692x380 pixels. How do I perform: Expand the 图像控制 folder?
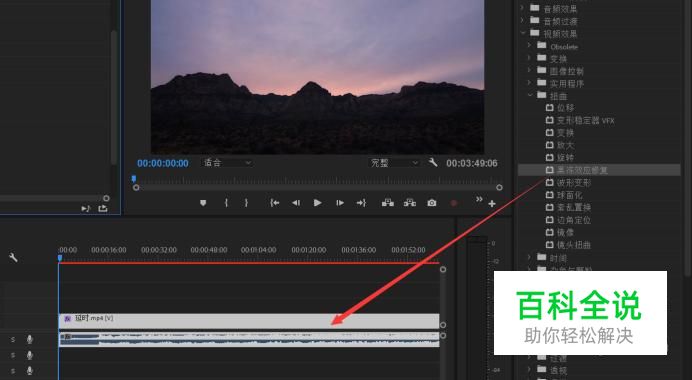[529, 70]
